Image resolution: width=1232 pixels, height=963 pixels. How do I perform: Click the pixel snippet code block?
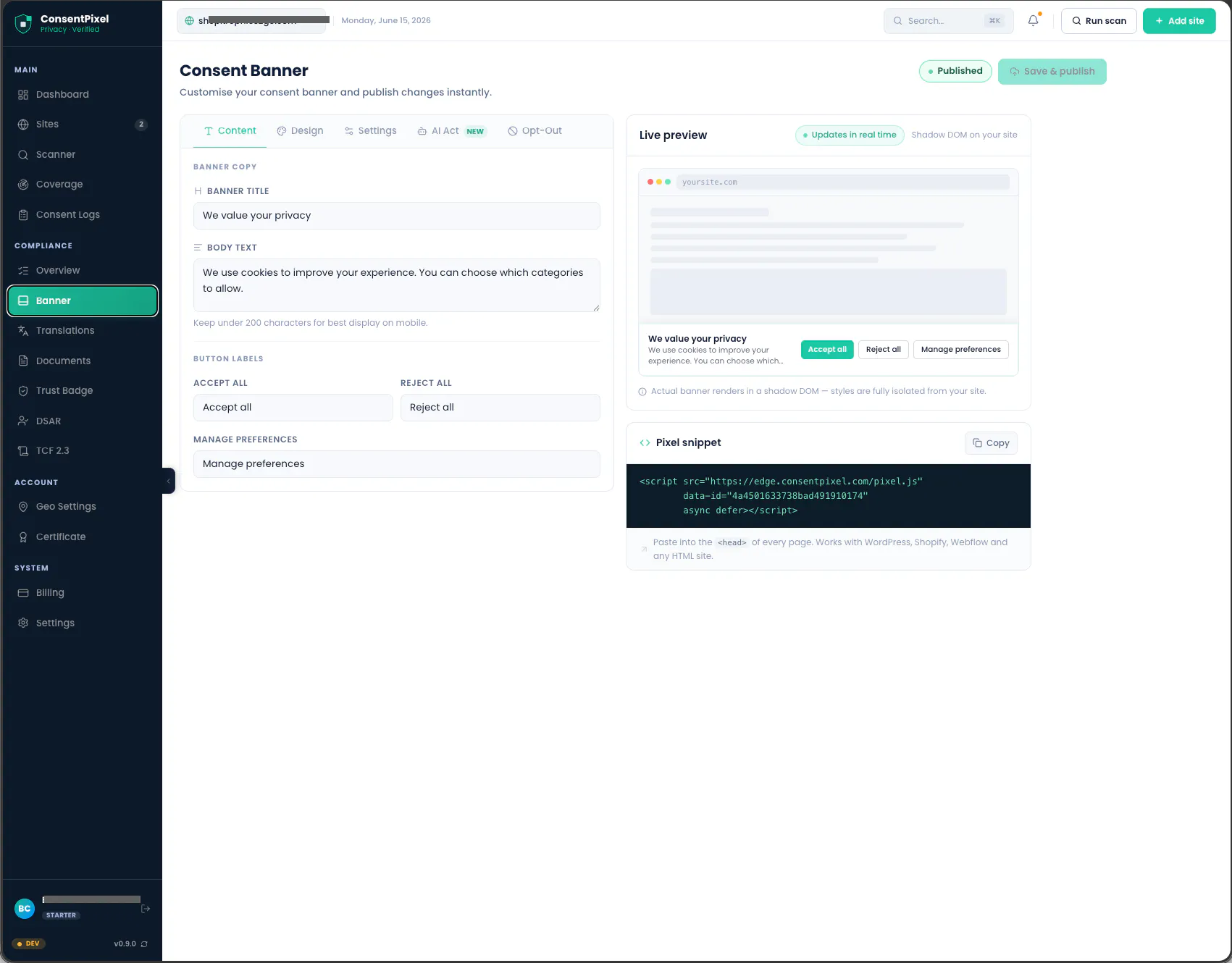coord(829,496)
